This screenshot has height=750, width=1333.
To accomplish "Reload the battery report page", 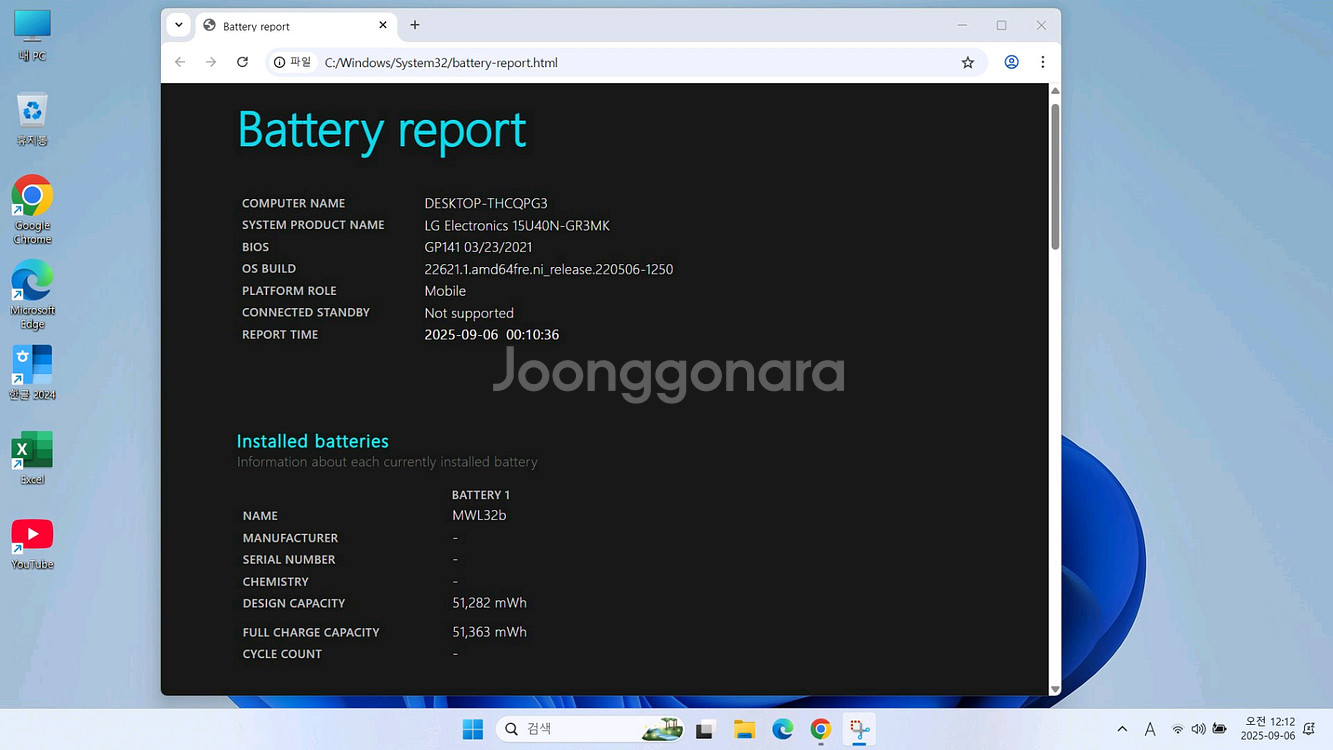I will click(x=242, y=62).
